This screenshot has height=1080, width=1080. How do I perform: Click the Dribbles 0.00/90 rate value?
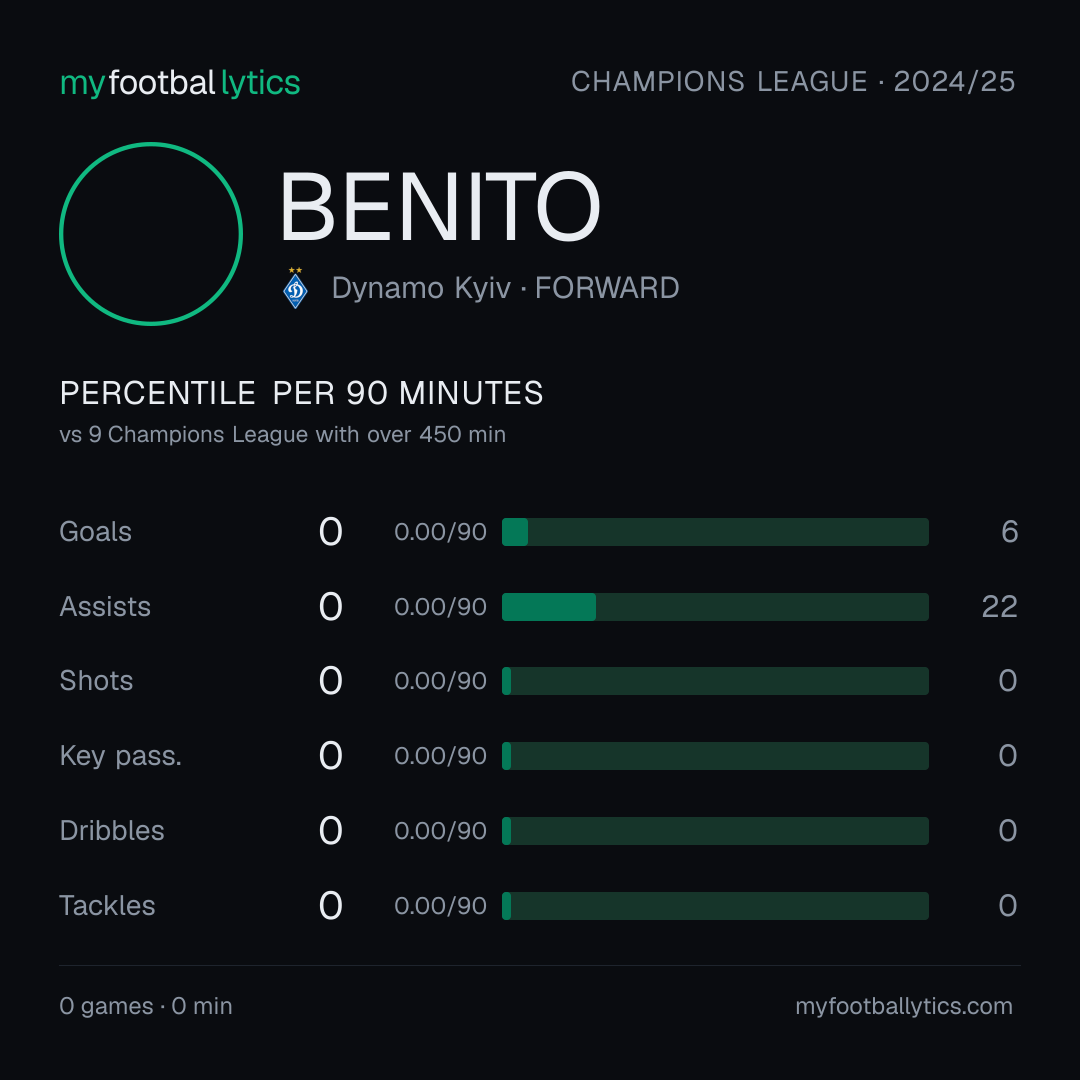click(440, 831)
